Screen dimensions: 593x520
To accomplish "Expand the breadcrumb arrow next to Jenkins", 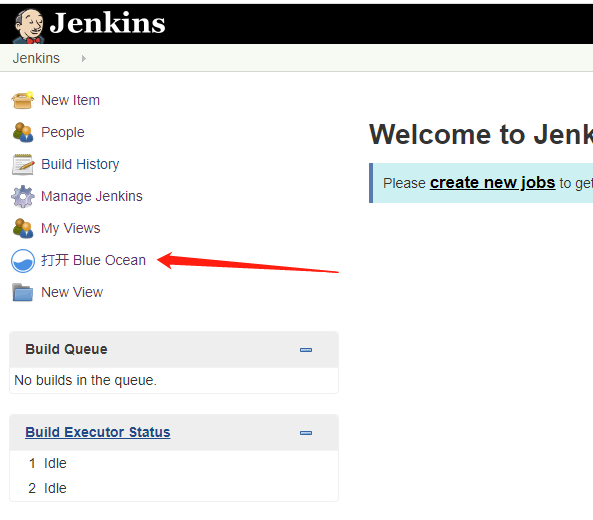I will [x=84, y=59].
